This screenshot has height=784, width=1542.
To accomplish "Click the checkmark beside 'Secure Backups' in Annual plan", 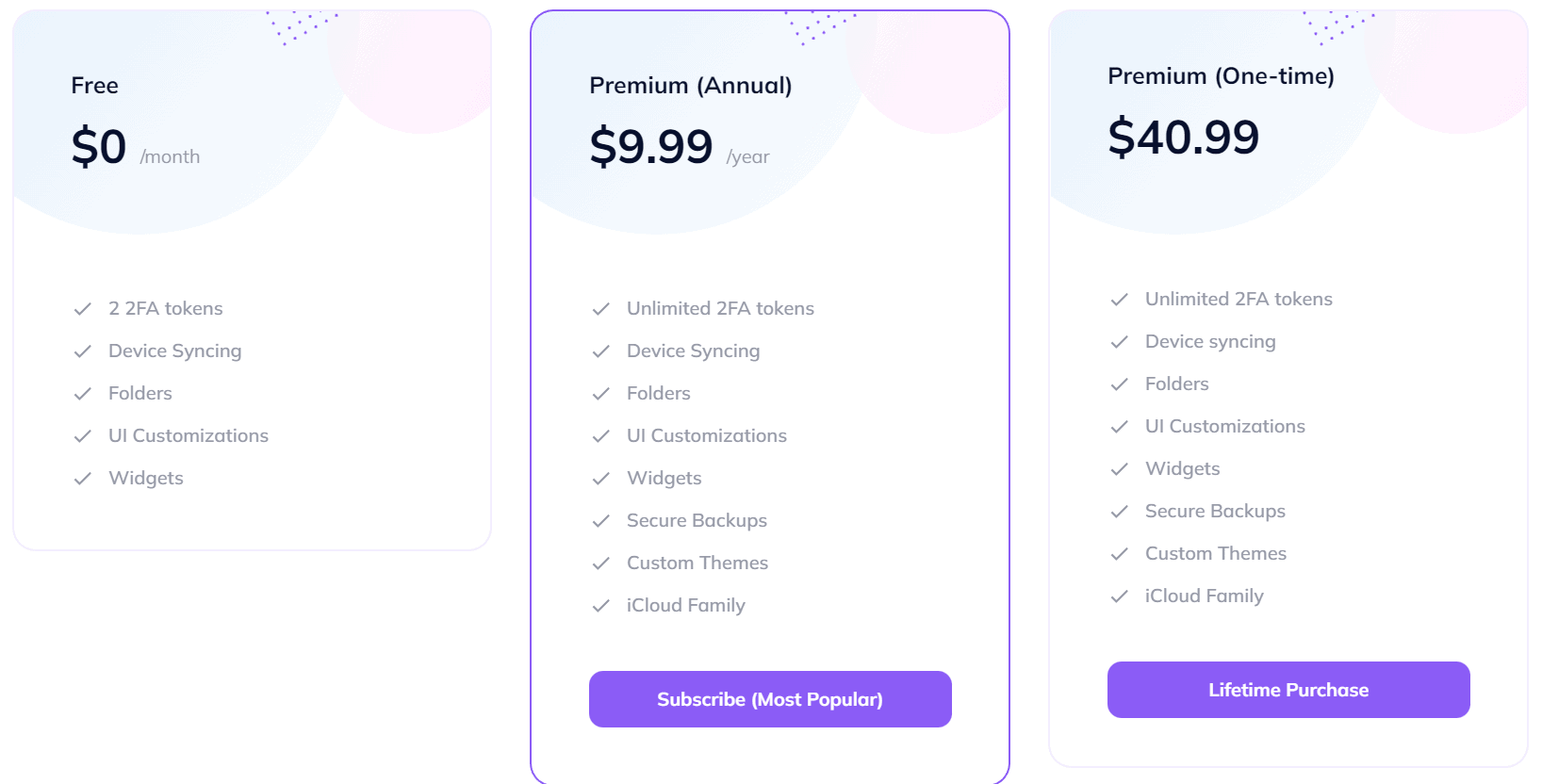I will click(600, 520).
